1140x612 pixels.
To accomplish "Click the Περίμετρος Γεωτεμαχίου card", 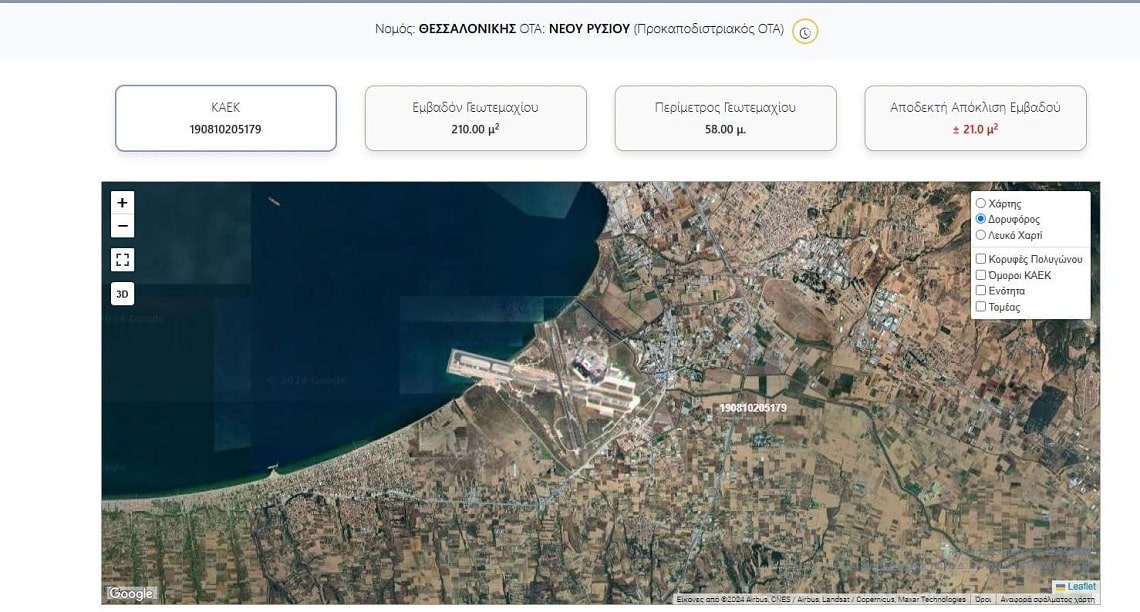I will 725,118.
